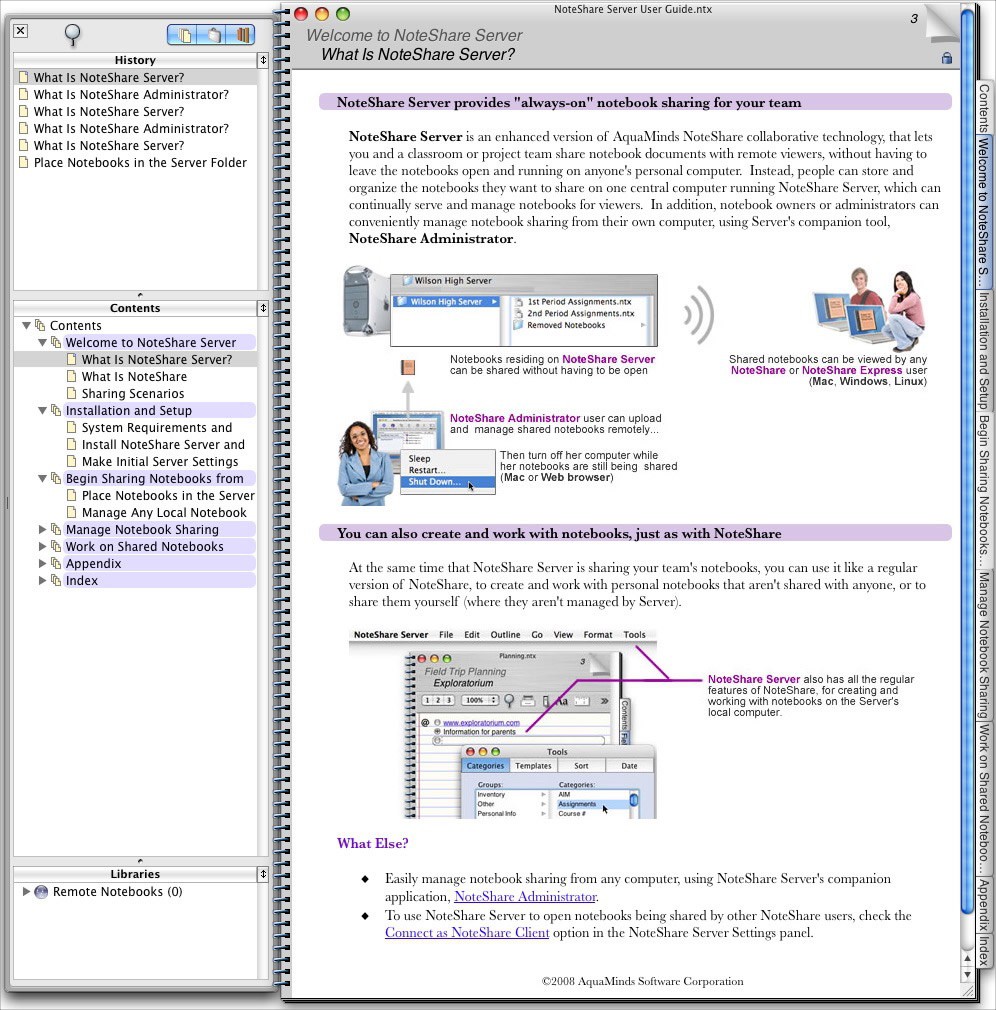
Task: Expand the Index section in the tree
Action: coord(43,580)
